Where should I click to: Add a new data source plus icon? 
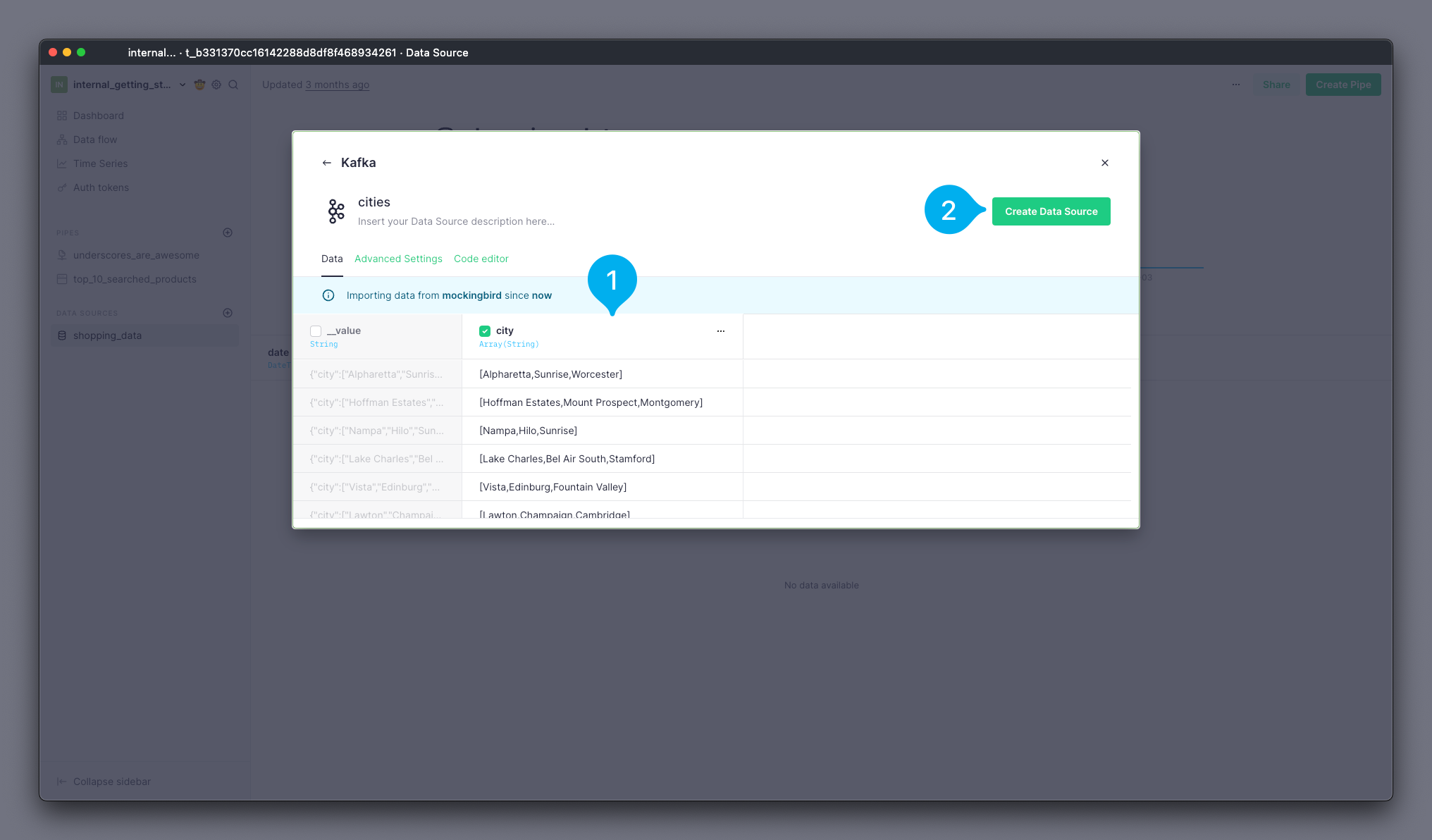click(x=228, y=313)
